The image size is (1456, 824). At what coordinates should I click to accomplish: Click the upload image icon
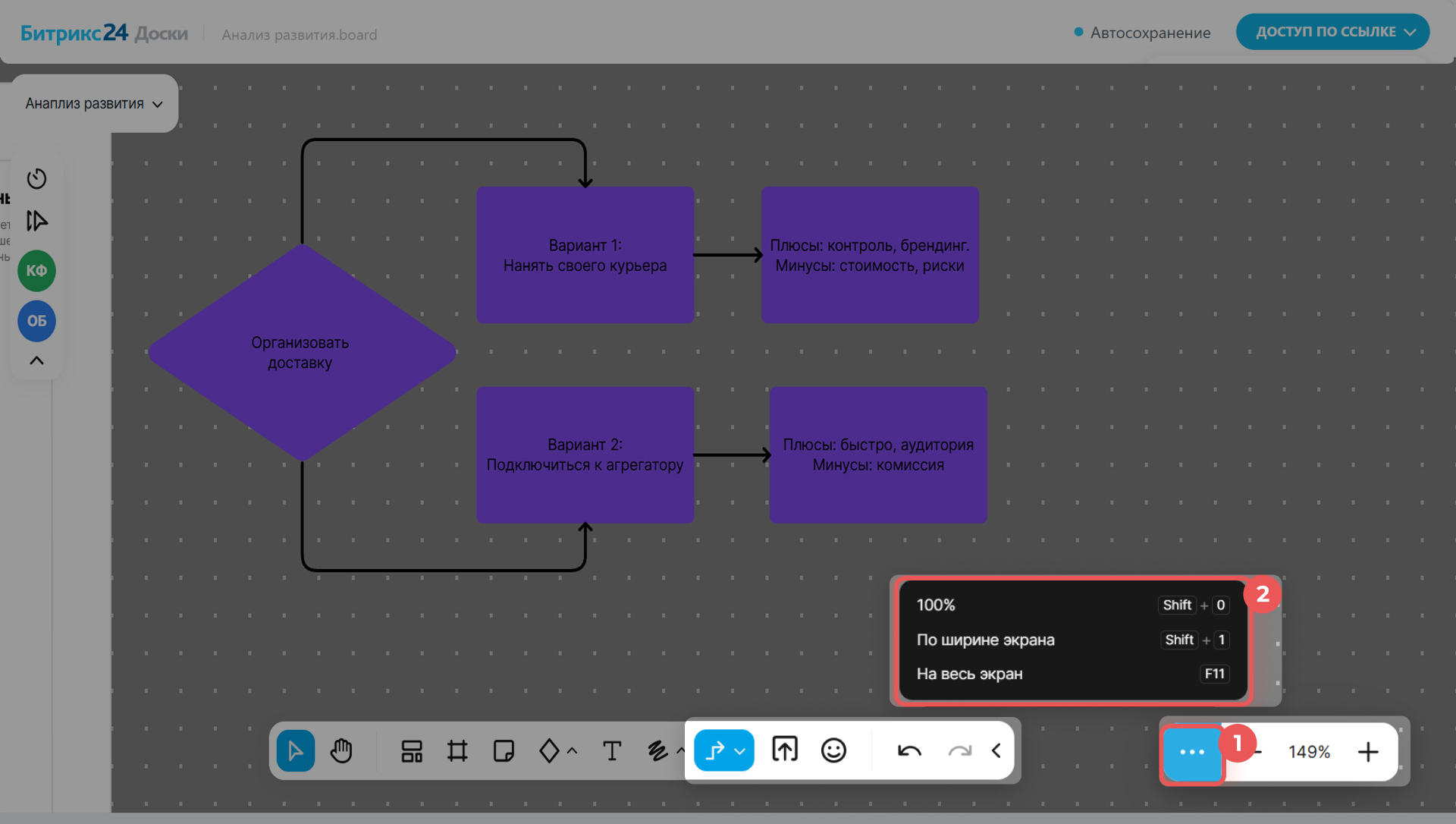(784, 750)
